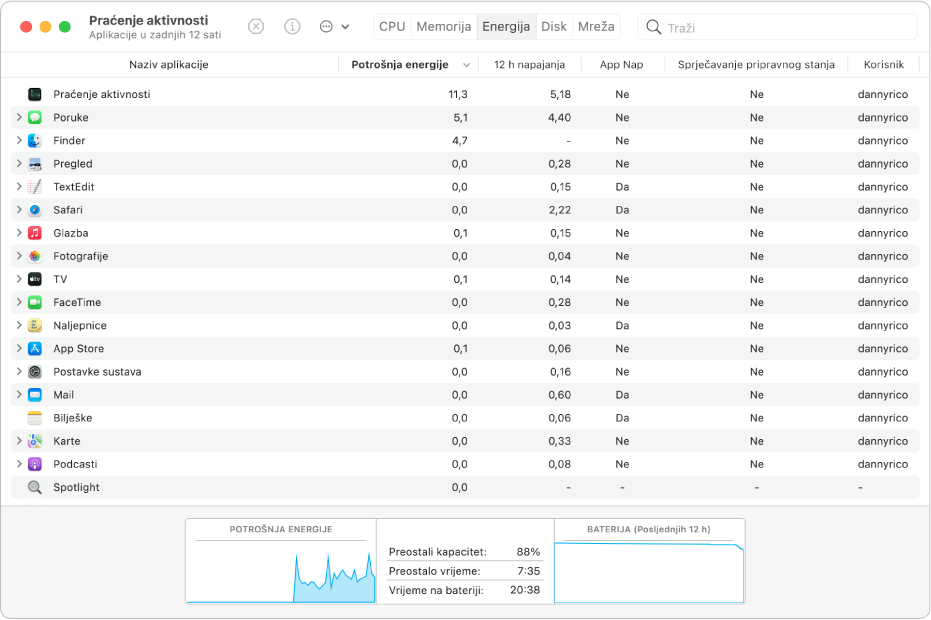Switch to the Memorija tab

tap(444, 27)
